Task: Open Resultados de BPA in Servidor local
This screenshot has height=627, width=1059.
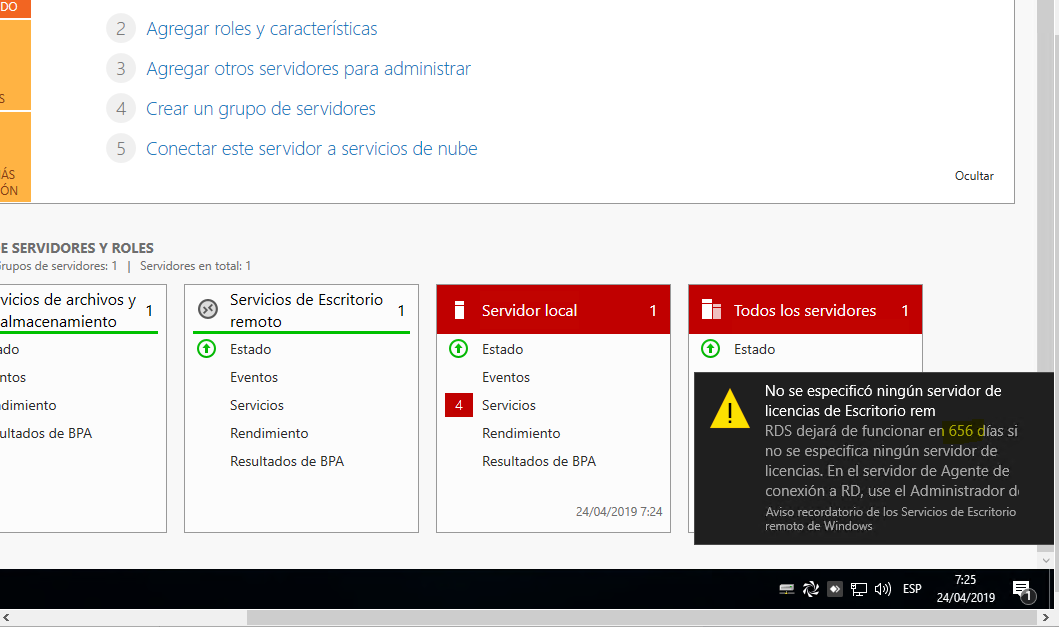Action: [539, 461]
